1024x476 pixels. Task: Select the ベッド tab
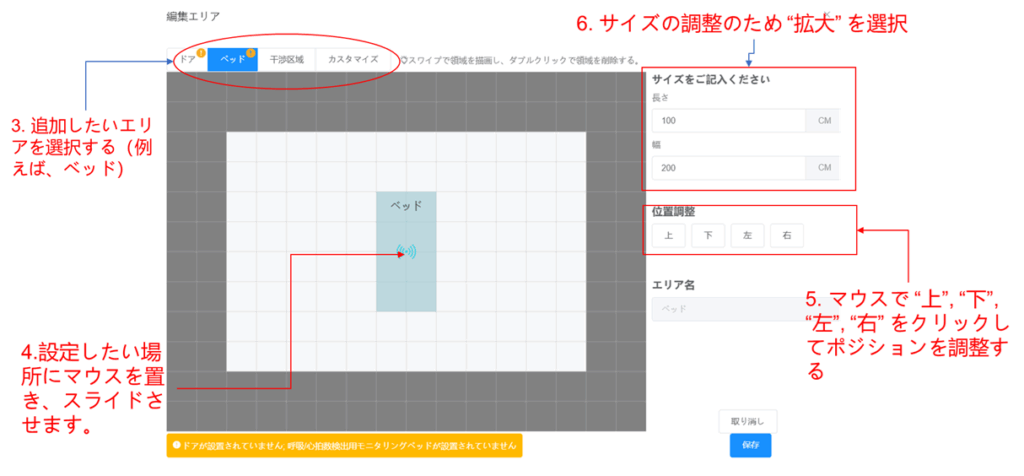(x=233, y=60)
